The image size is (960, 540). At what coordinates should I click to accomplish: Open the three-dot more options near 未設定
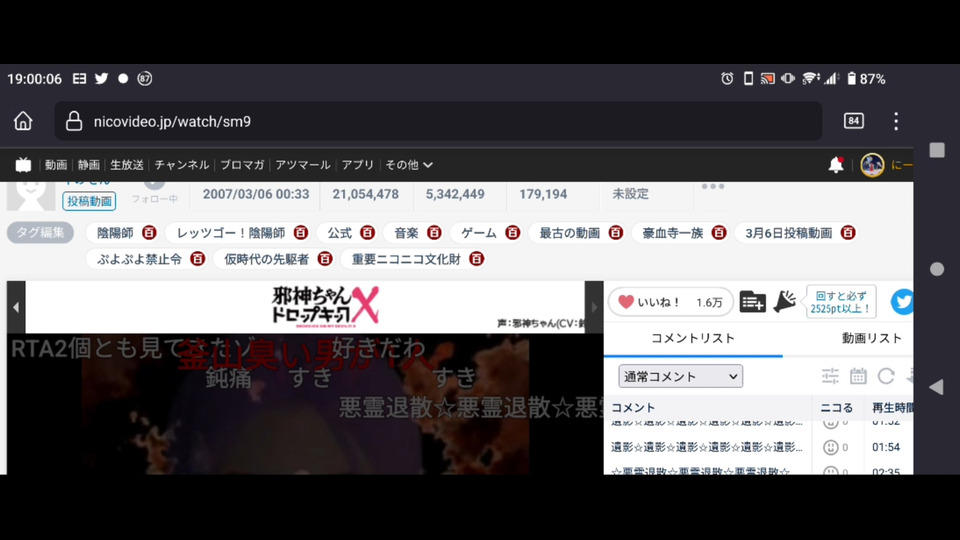coord(713,186)
